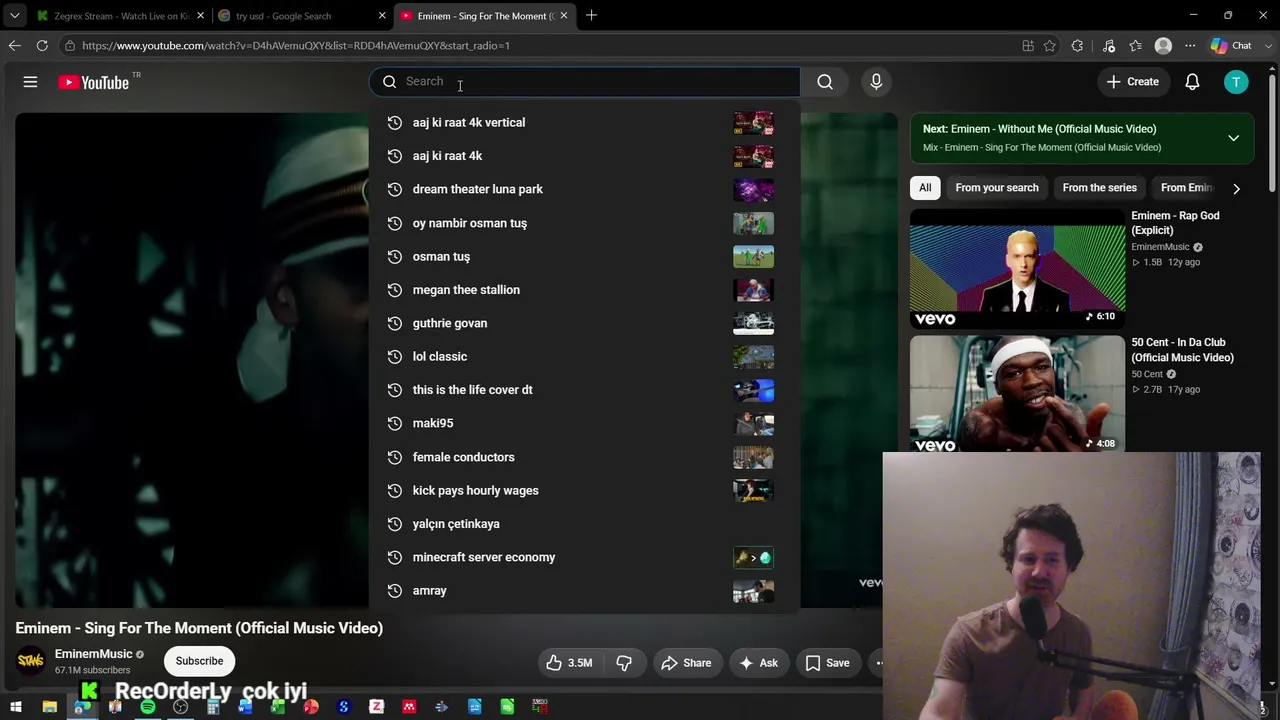
Task: Open Copilot Chat in the browser
Action: click(x=1230, y=45)
